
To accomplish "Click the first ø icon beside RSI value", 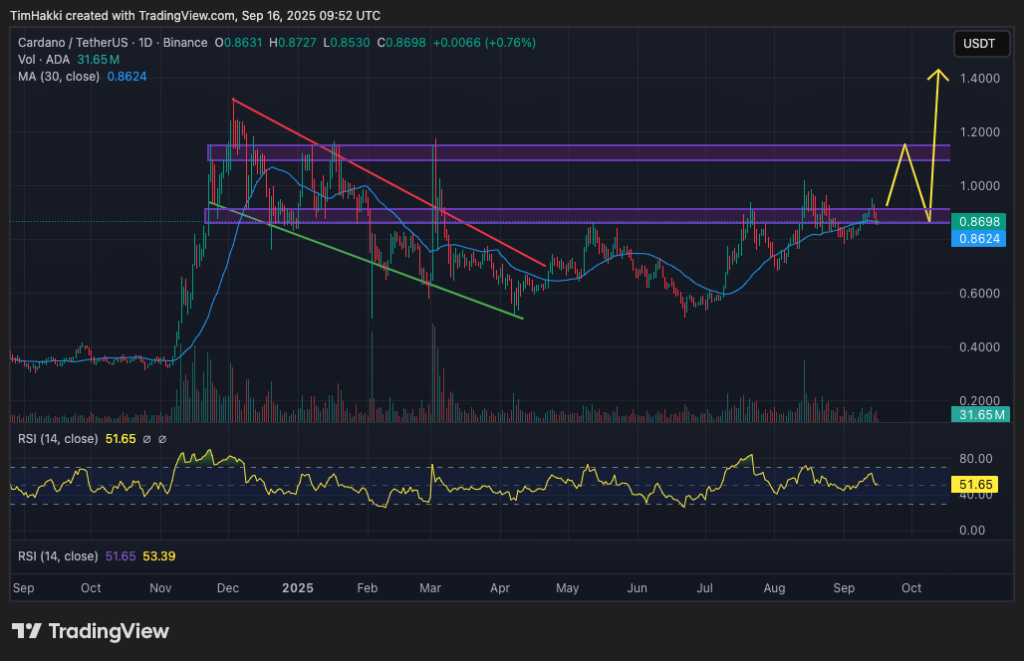I will [x=147, y=439].
